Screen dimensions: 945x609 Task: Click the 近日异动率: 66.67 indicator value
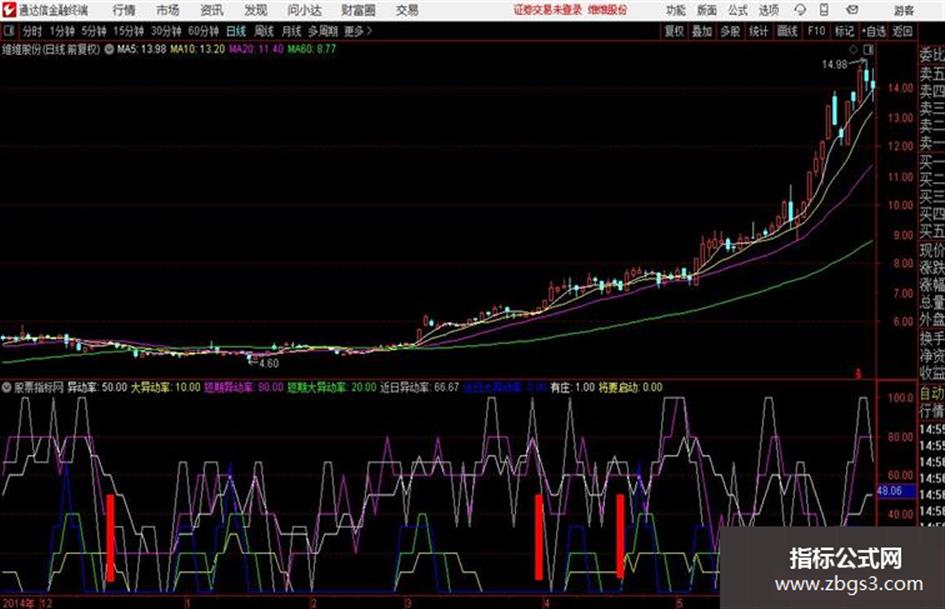tap(419, 387)
